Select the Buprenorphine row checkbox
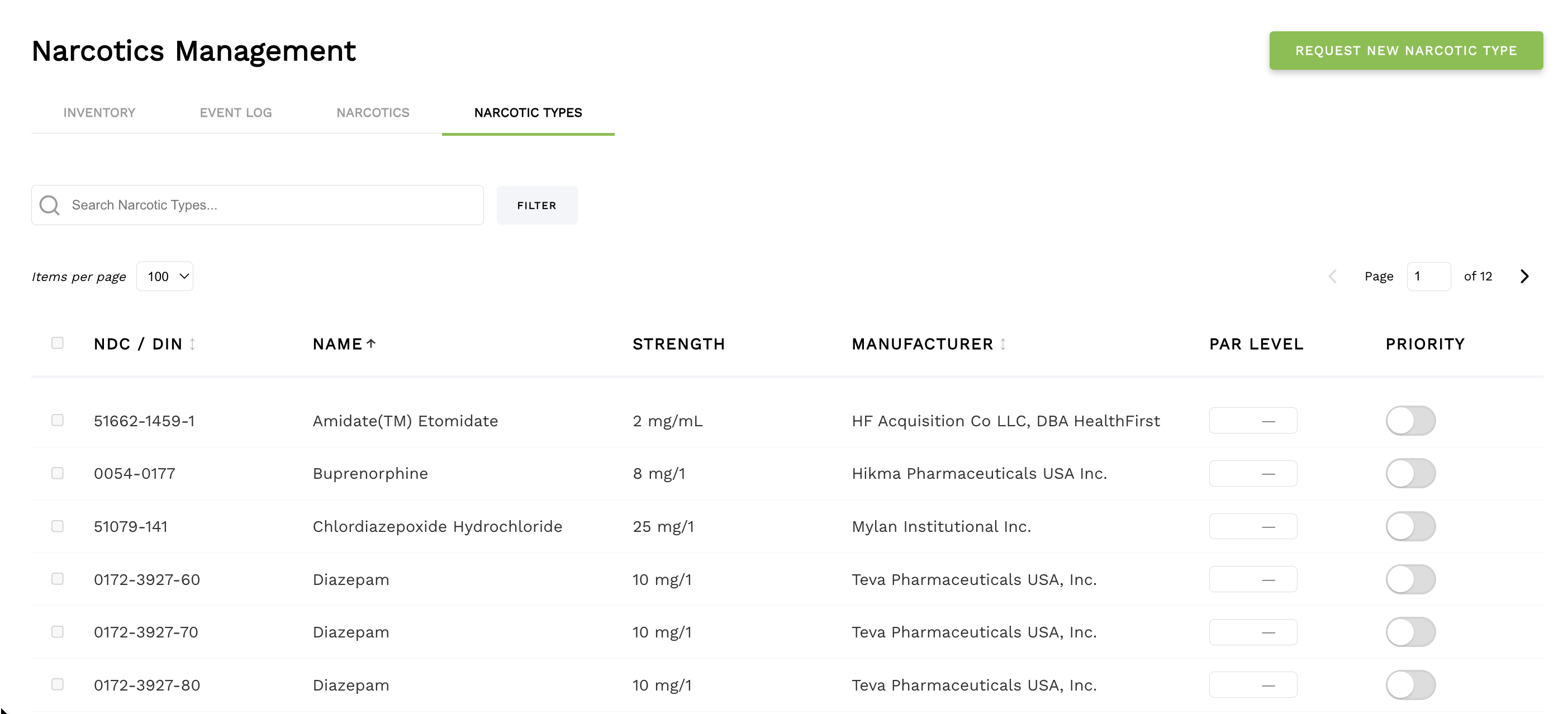The image size is (1568, 714). click(57, 473)
